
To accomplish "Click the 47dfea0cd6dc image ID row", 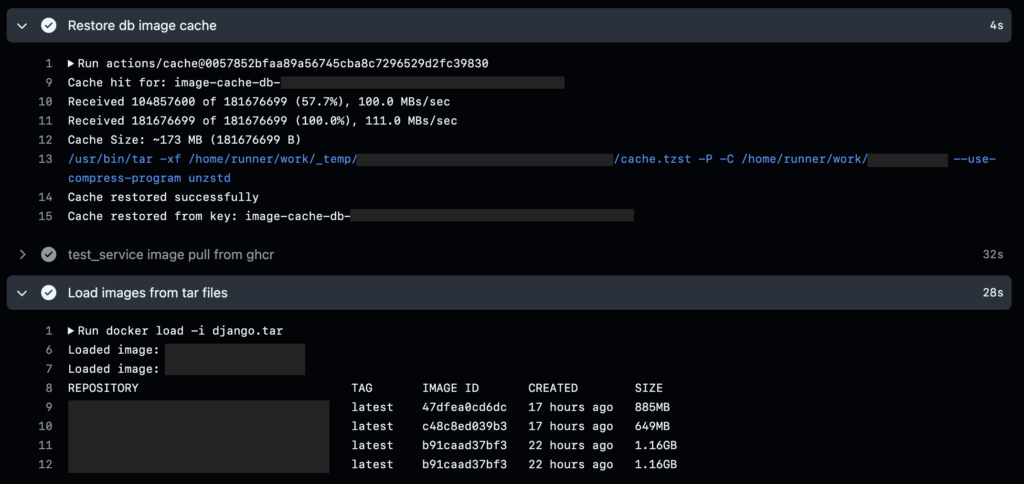I will 464,407.
